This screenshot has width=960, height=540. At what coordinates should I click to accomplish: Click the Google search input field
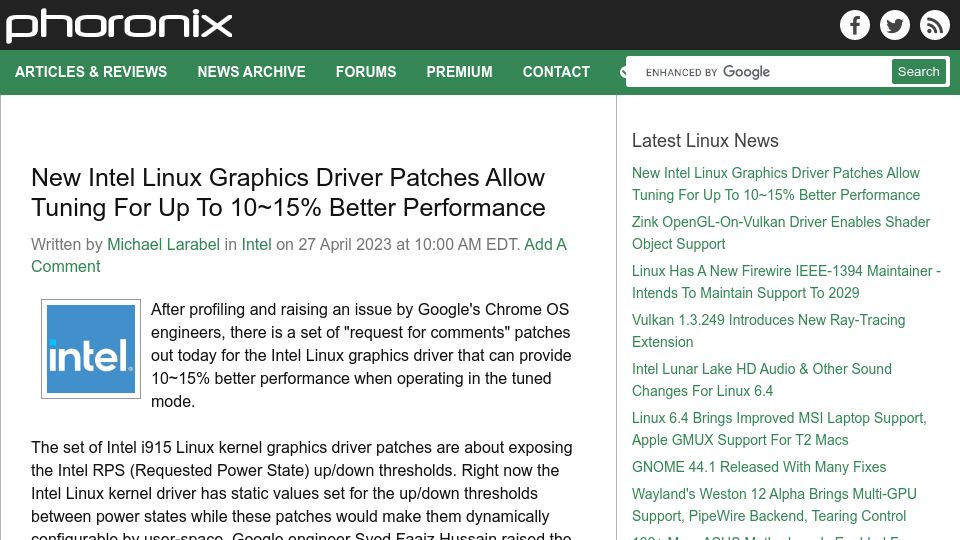pos(759,72)
